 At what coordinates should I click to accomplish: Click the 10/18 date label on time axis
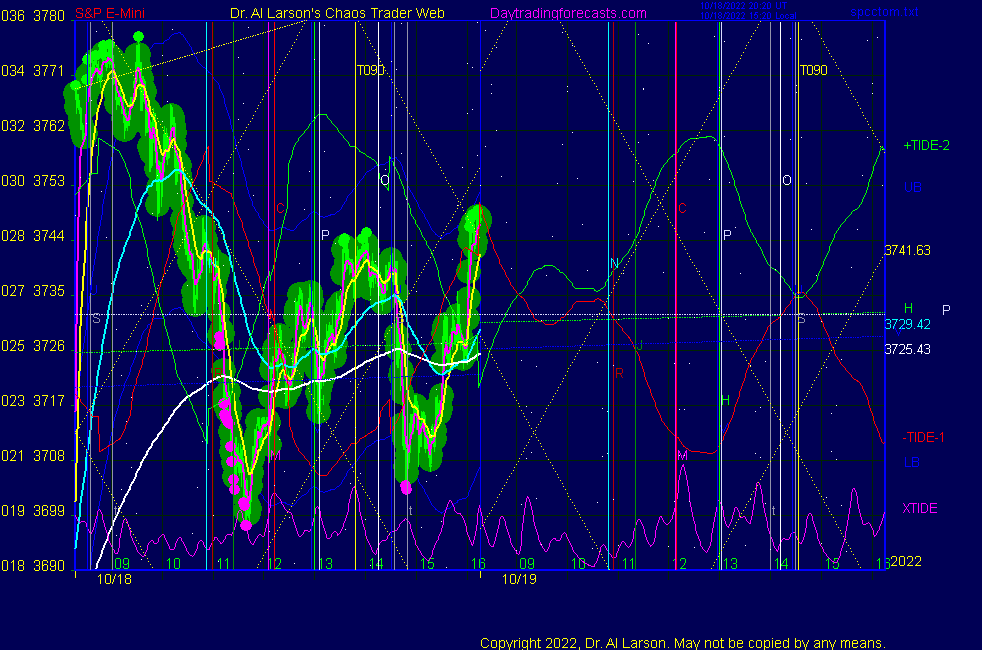click(x=115, y=579)
